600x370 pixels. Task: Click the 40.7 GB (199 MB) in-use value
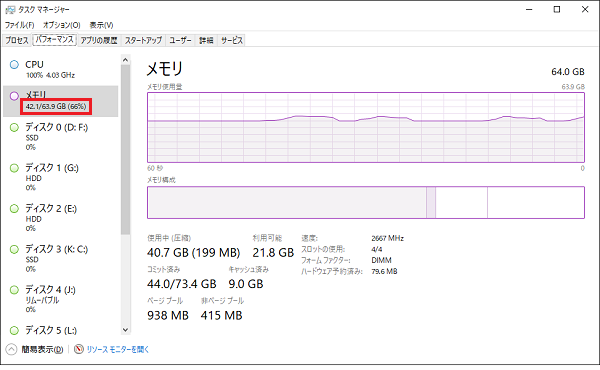pos(194,253)
